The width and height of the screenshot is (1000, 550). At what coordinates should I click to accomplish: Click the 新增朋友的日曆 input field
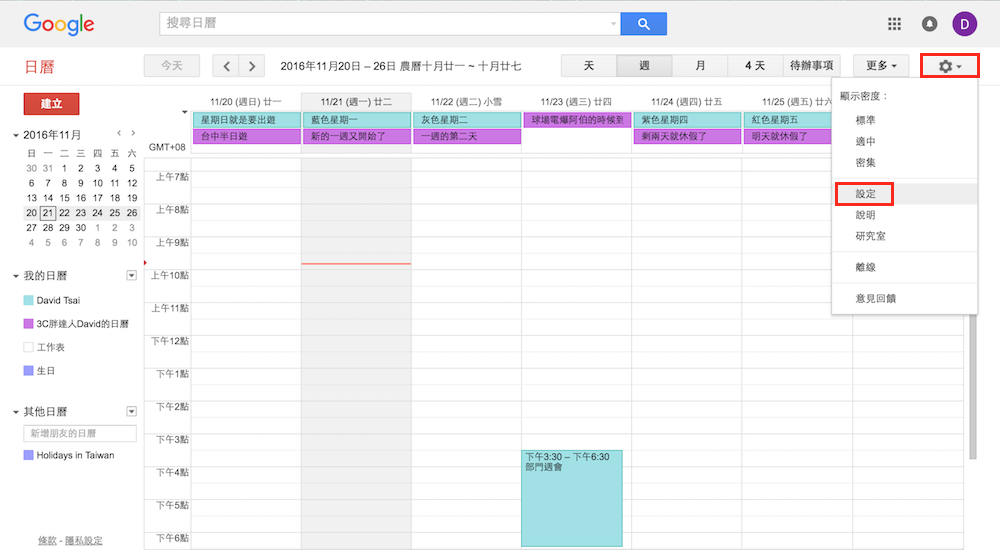click(x=80, y=433)
